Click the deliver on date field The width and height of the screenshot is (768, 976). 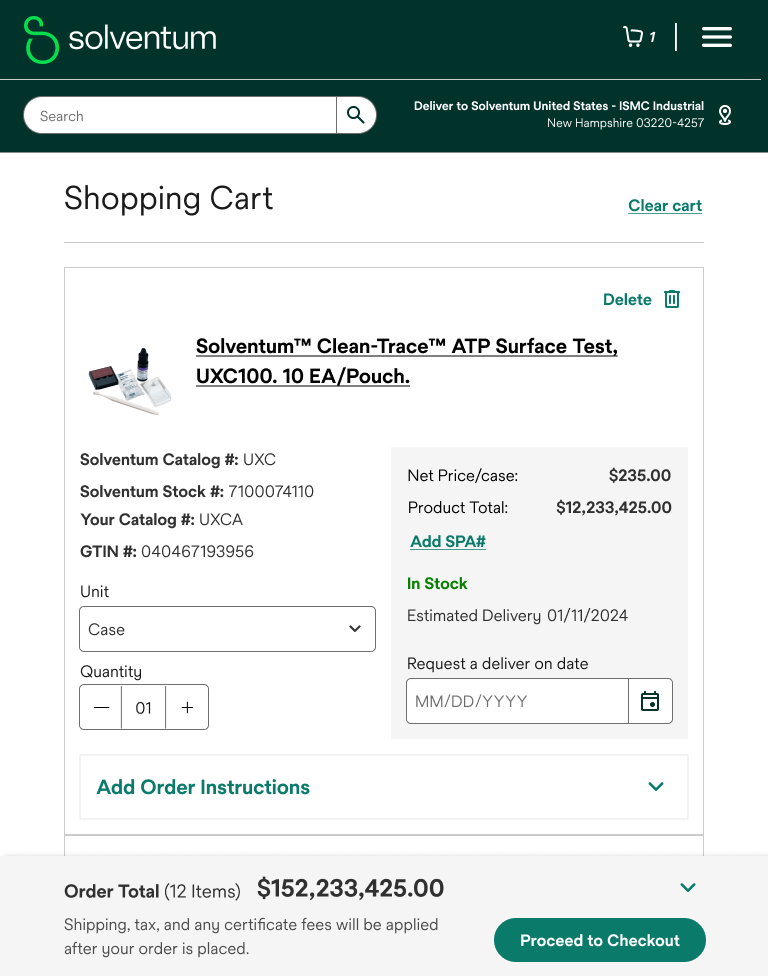[517, 701]
